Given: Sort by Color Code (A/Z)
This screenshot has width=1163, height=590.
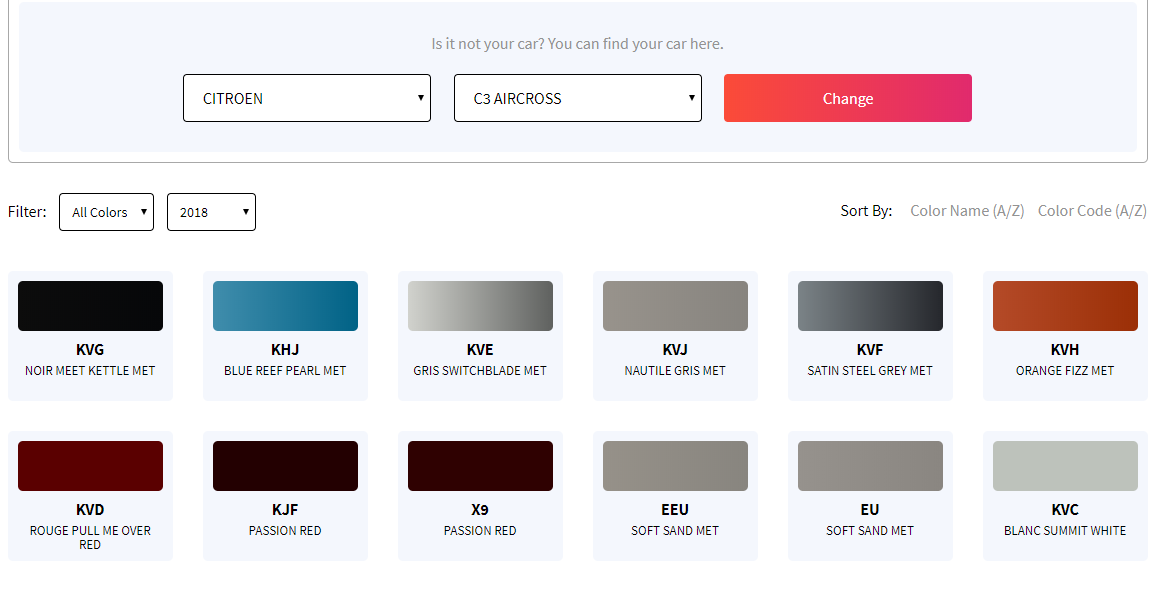Looking at the screenshot, I should pos(1092,211).
